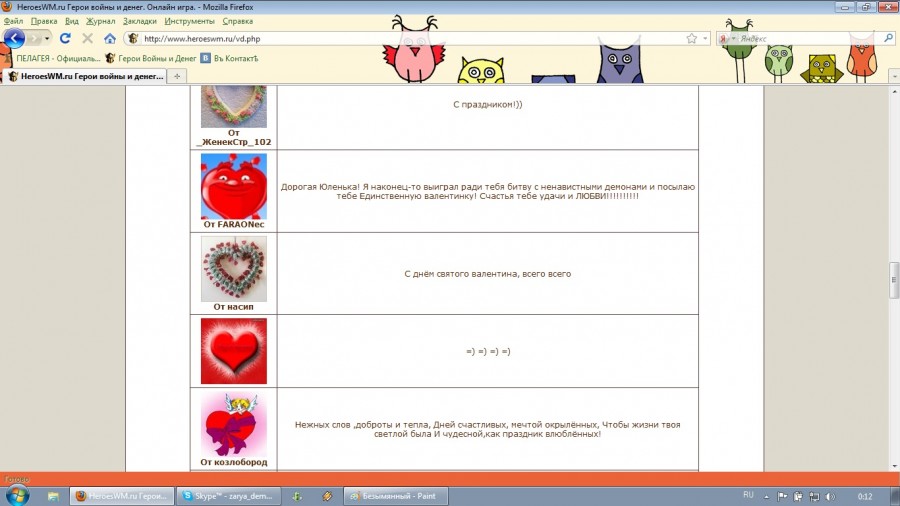
Task: Open the Герои Войны и Денег bookmark
Action: pos(150,58)
